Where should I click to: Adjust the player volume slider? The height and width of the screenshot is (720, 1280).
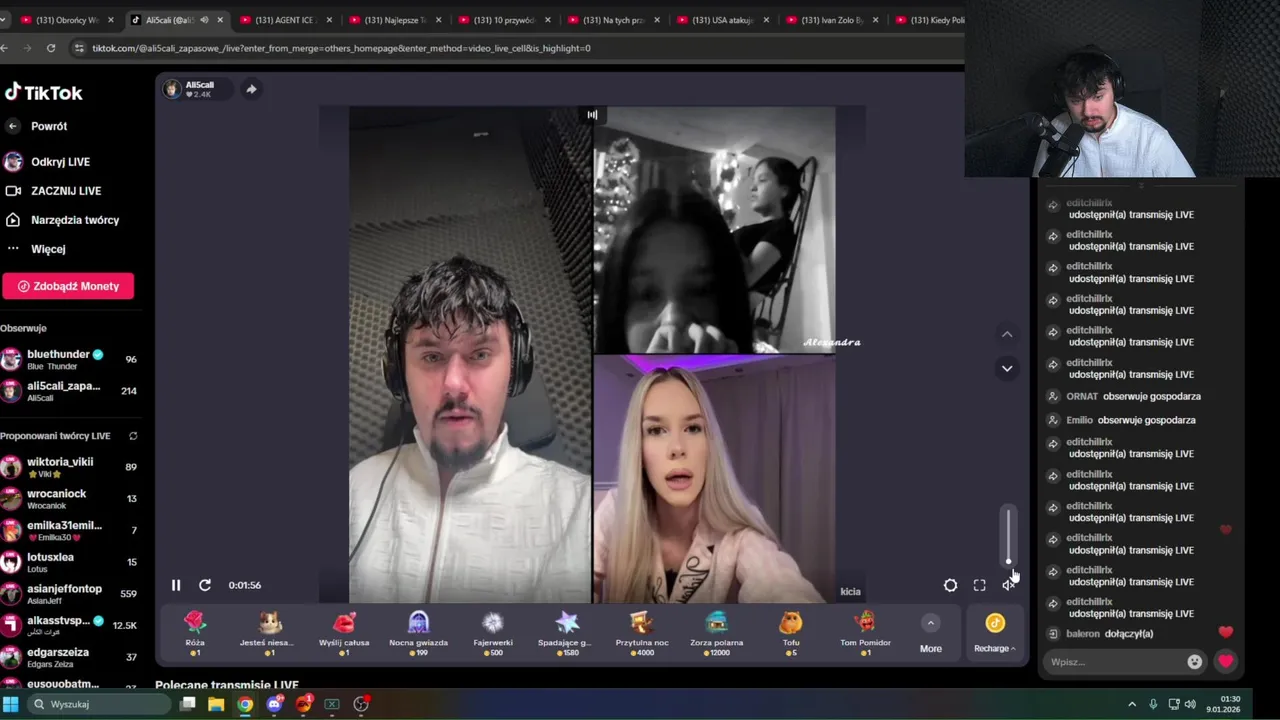[x=1008, y=536]
